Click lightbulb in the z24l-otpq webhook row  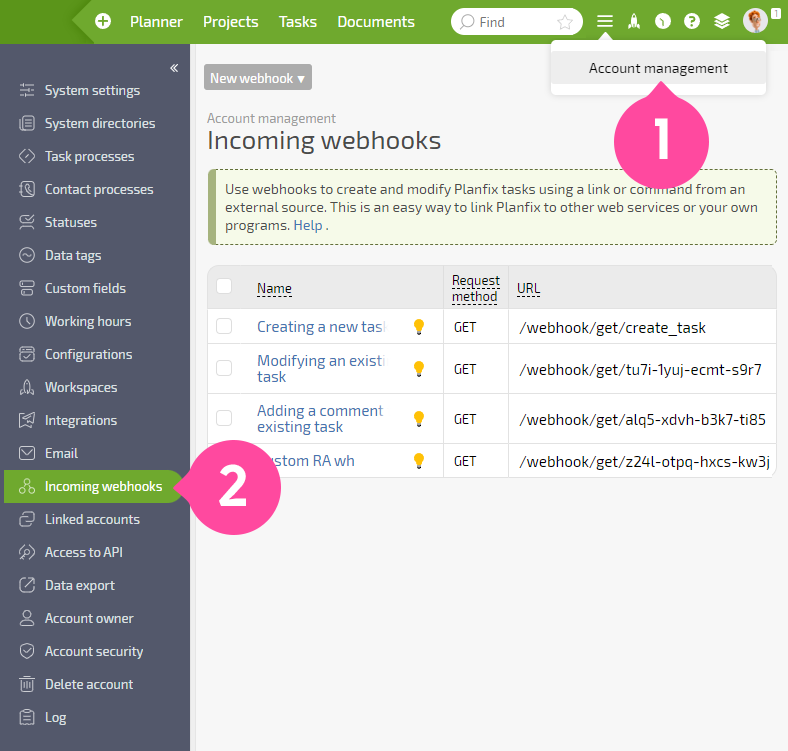coord(419,461)
